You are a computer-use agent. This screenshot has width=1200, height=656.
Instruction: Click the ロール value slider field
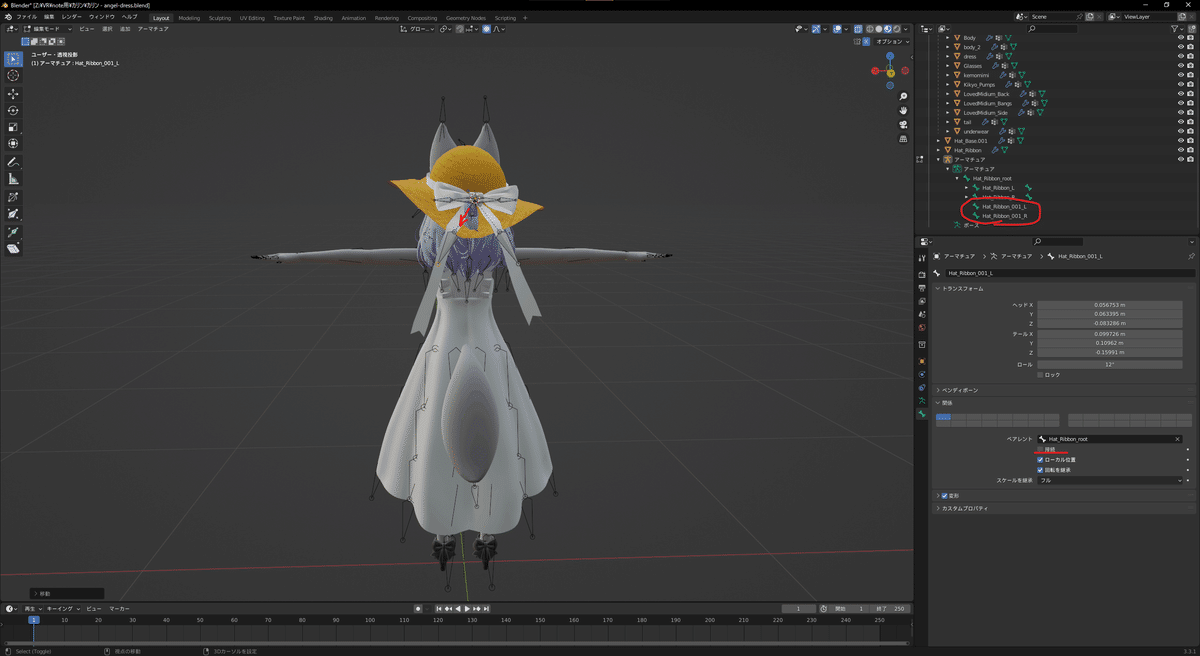click(x=1110, y=365)
